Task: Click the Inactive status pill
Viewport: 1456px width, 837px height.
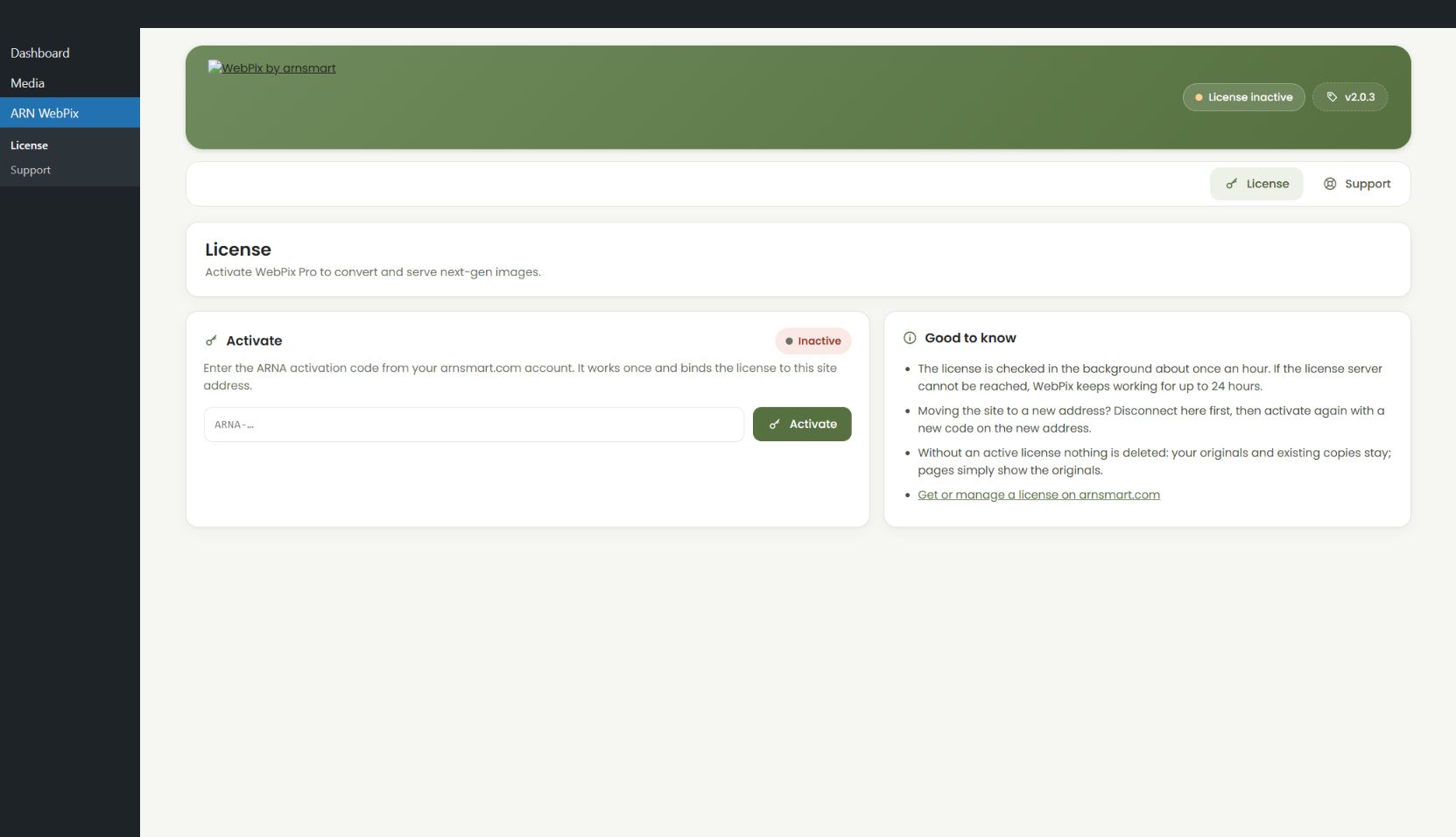Action: point(813,341)
